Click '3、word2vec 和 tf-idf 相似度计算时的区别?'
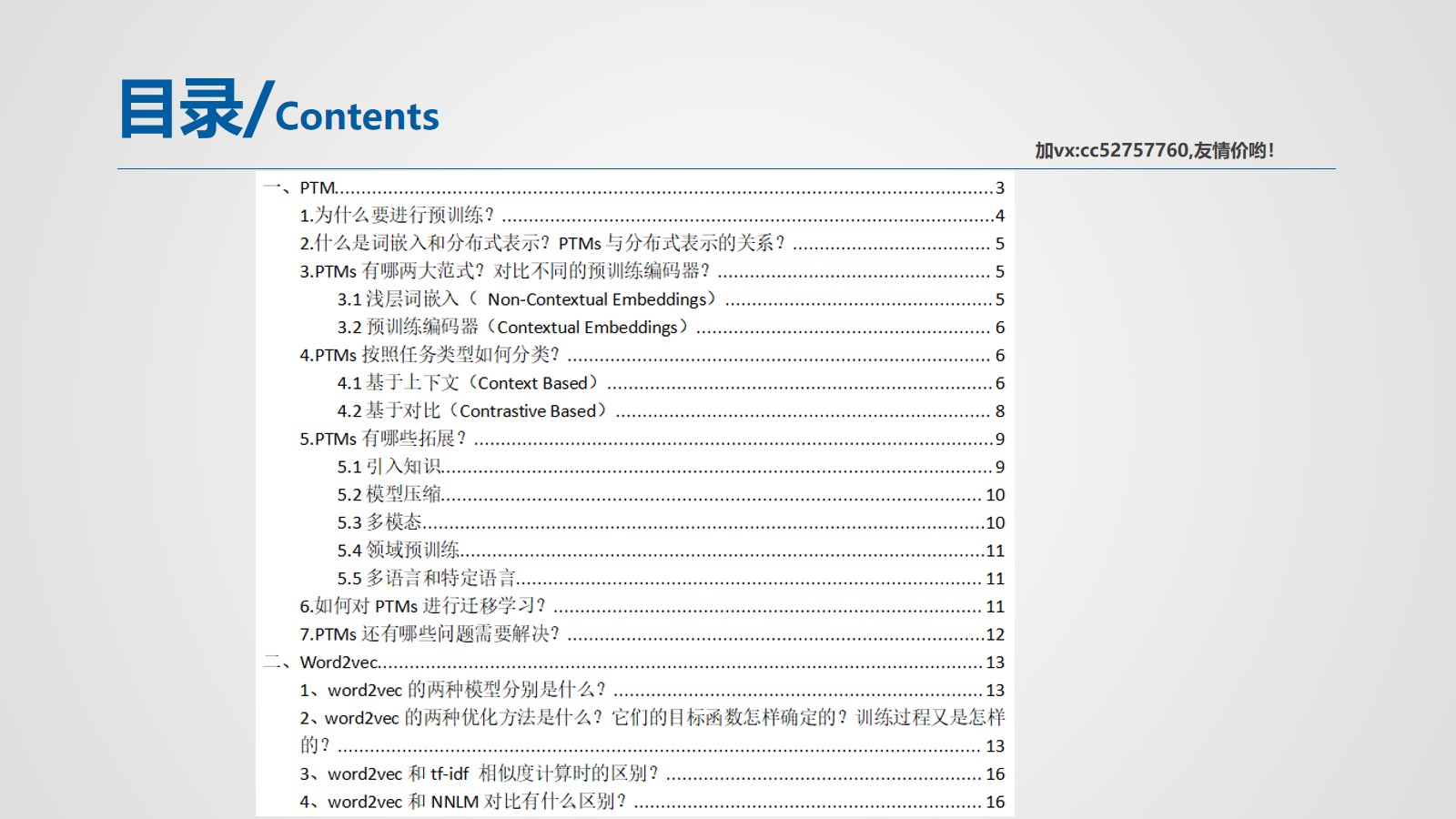The image size is (1456, 819). point(652,773)
